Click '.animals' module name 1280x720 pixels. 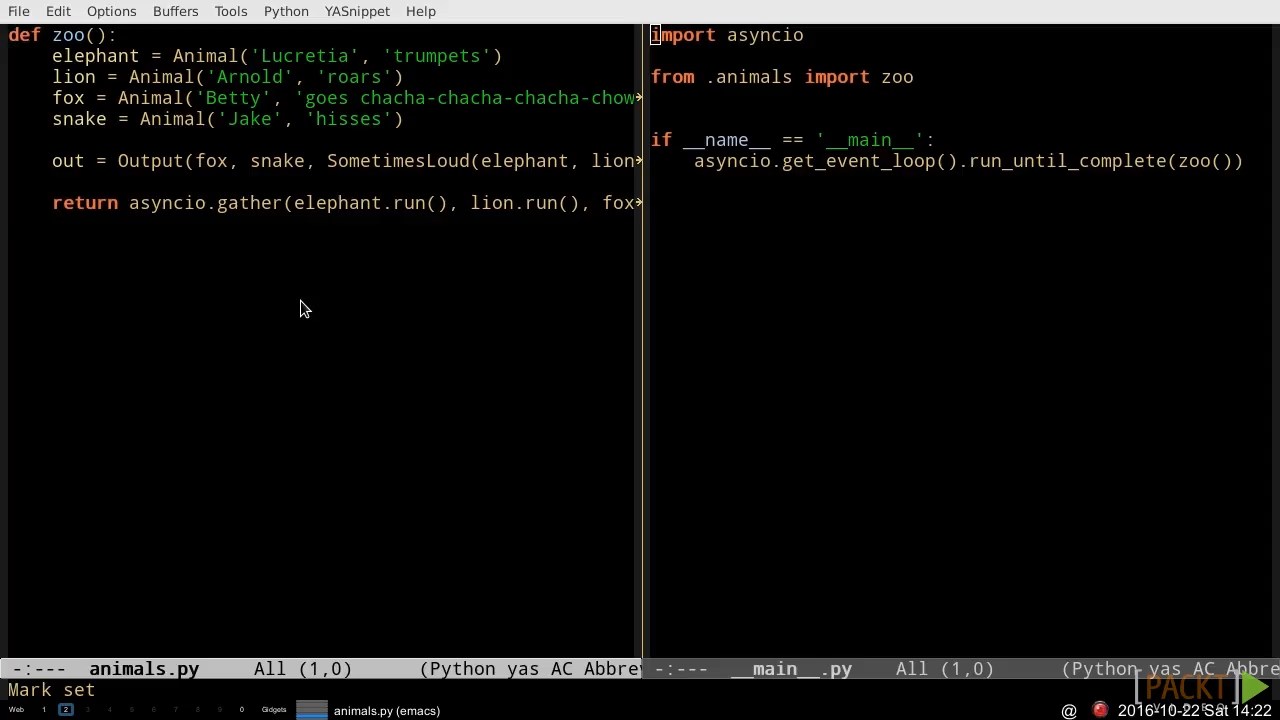pos(749,77)
